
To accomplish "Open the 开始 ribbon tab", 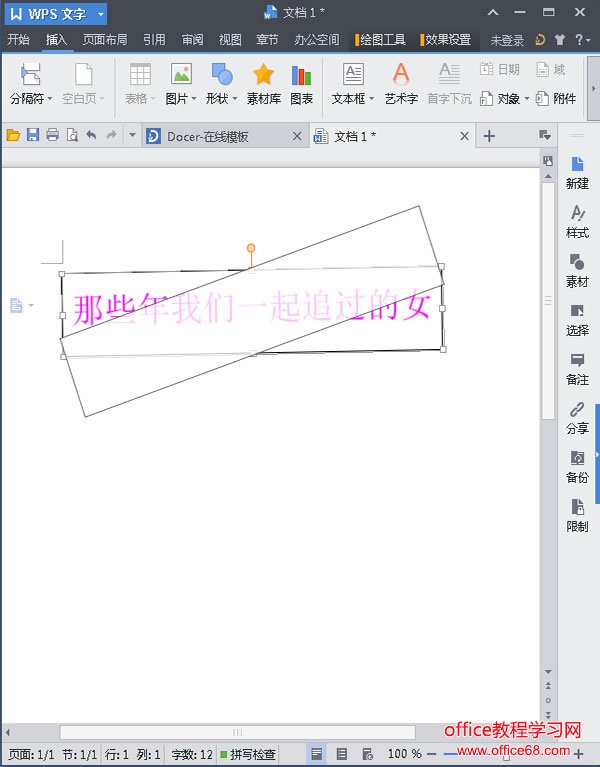I will 19,39.
